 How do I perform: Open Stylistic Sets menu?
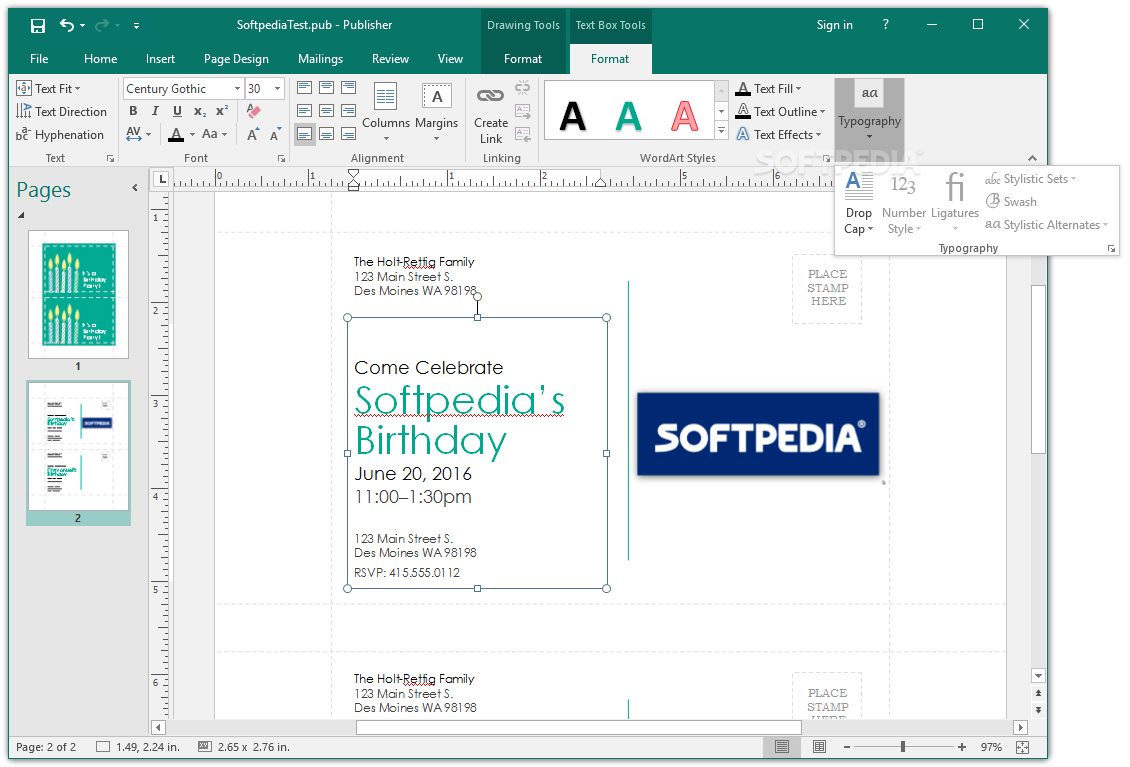click(1031, 179)
